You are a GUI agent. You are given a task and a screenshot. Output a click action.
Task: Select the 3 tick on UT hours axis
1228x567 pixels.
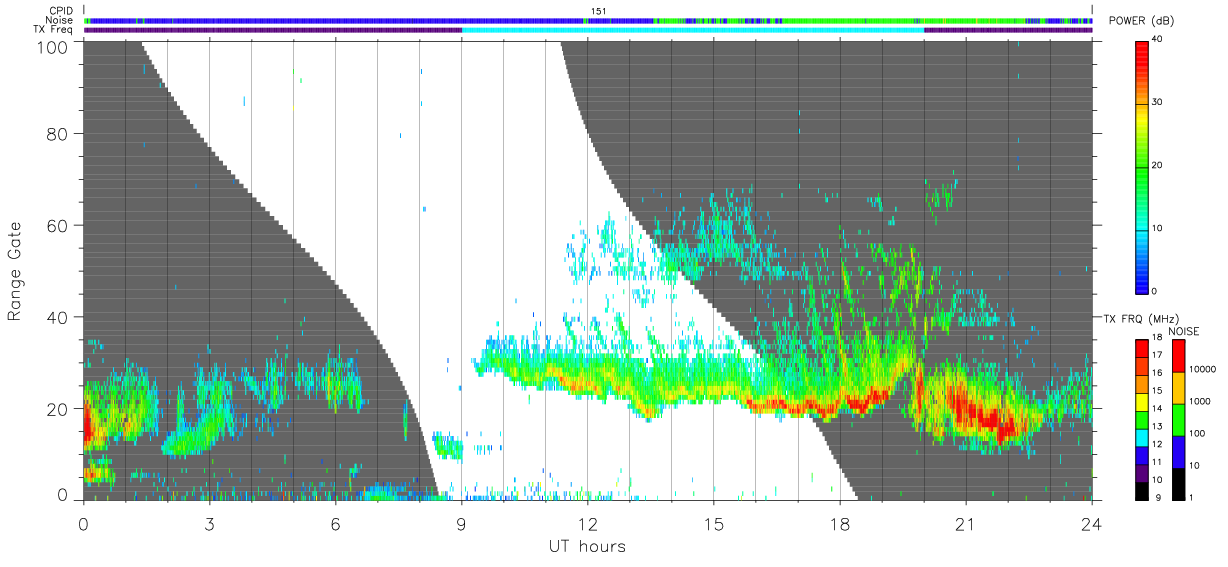[209, 523]
